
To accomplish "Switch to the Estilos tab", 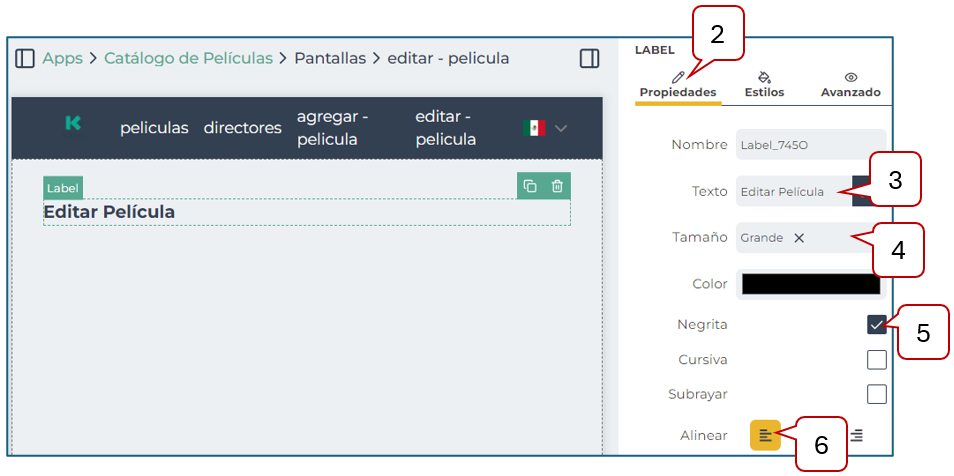I will coord(764,85).
